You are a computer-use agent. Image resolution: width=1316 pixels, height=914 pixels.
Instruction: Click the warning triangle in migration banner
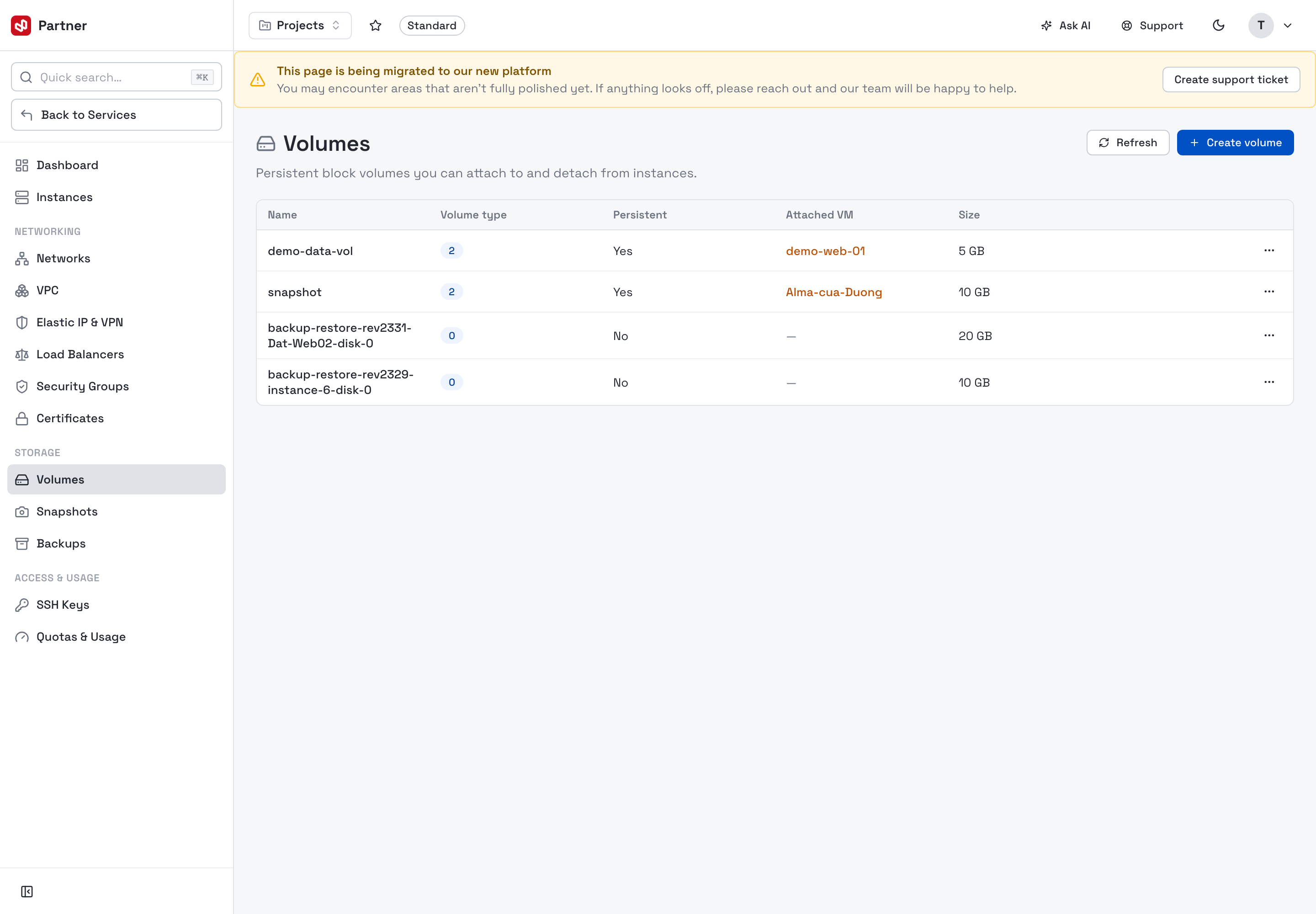pos(258,80)
